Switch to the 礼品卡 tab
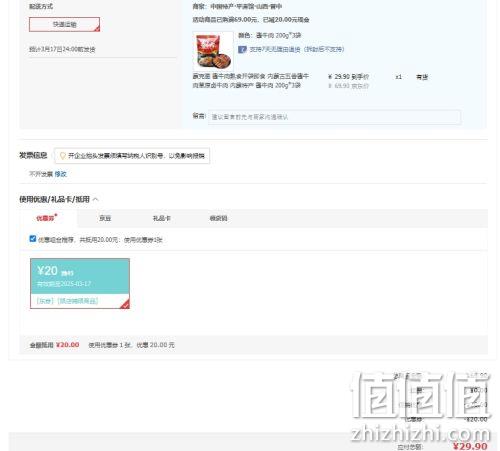The image size is (500, 451). click(162, 218)
